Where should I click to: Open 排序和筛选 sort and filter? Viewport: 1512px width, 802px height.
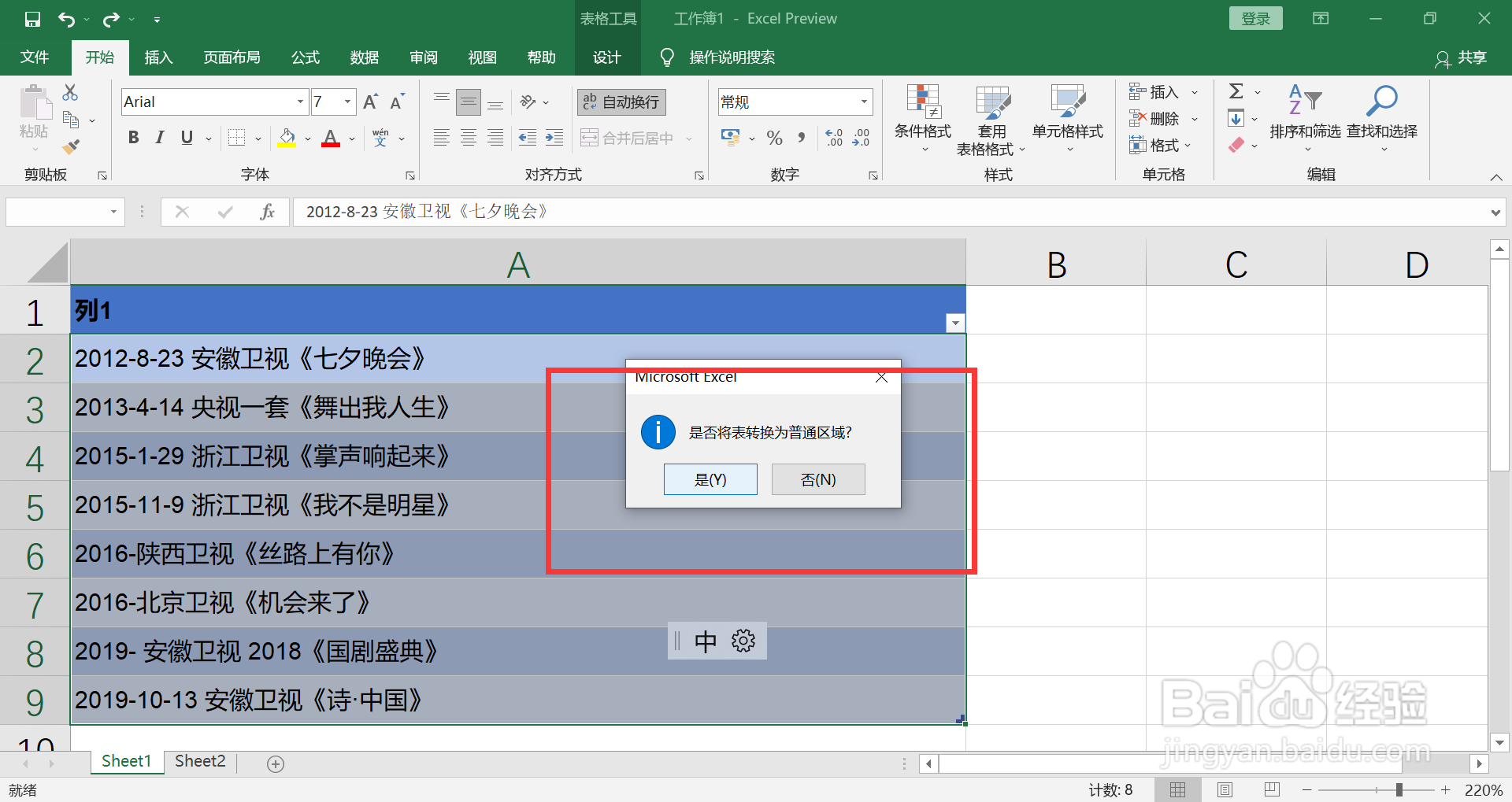click(x=1305, y=118)
